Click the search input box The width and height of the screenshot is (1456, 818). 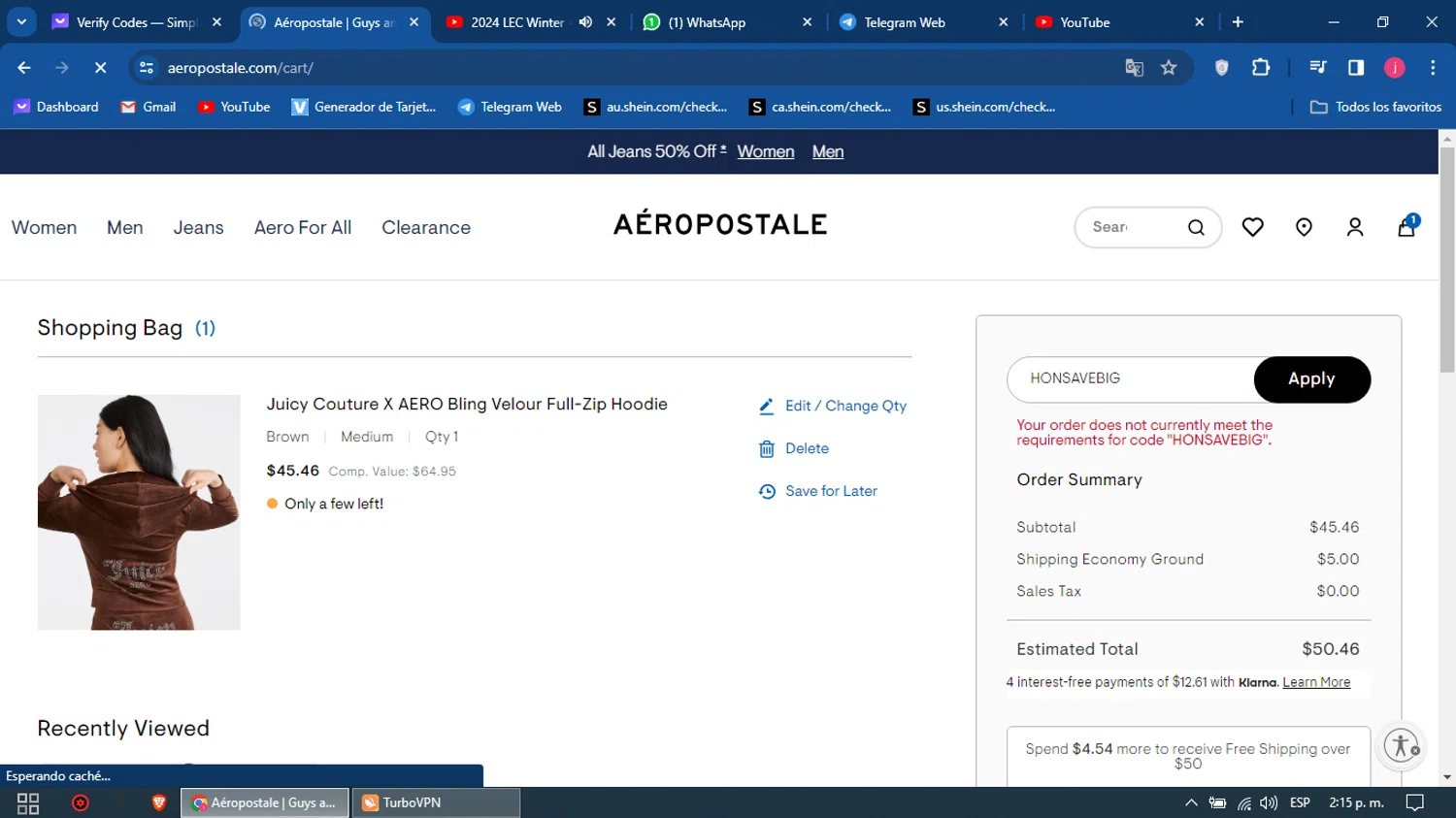click(x=1131, y=227)
